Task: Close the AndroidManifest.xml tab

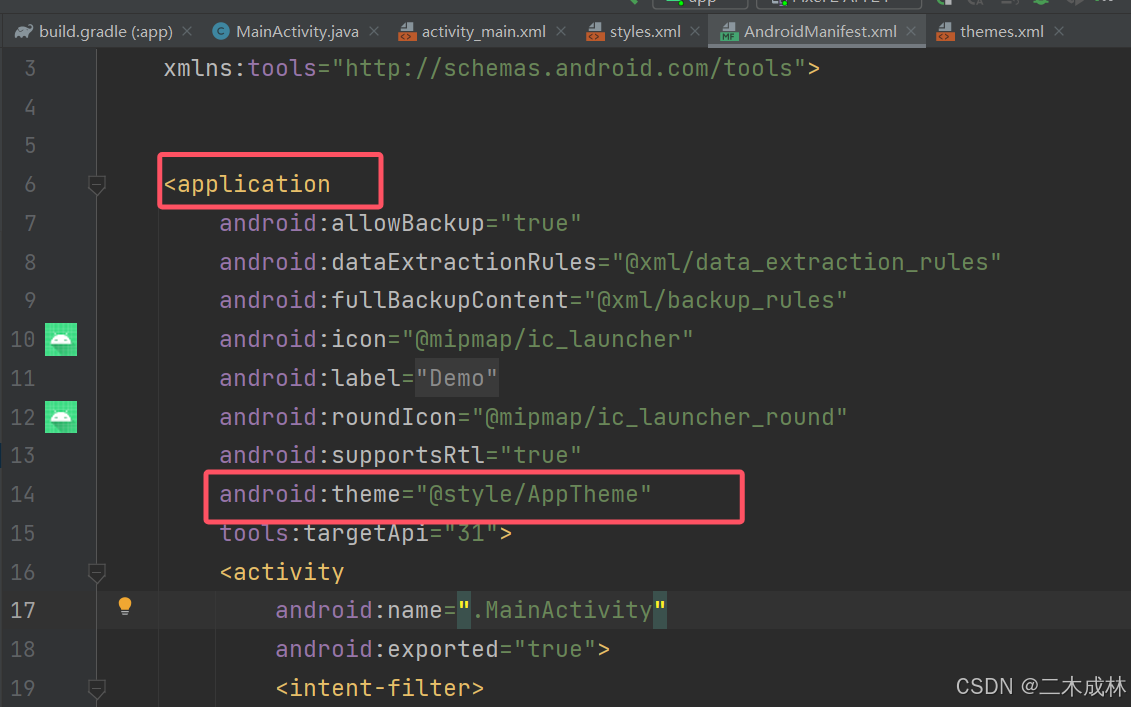Action: coord(911,32)
